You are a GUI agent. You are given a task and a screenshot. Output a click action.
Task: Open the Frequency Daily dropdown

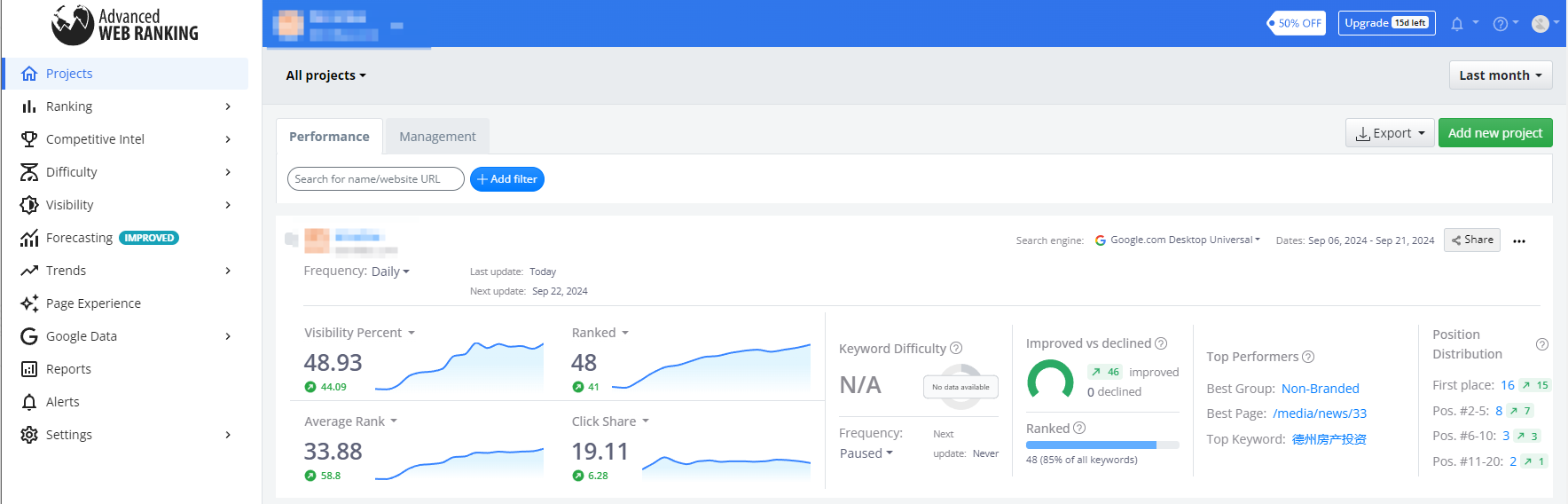tap(390, 272)
